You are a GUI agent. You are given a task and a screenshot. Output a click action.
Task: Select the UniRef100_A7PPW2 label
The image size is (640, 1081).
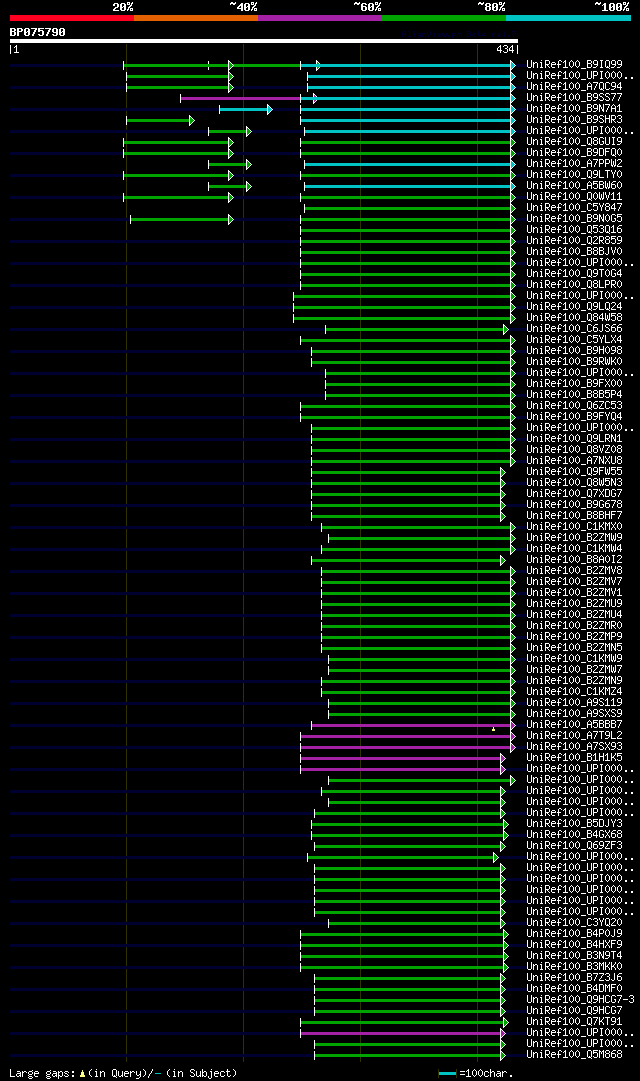(x=574, y=164)
